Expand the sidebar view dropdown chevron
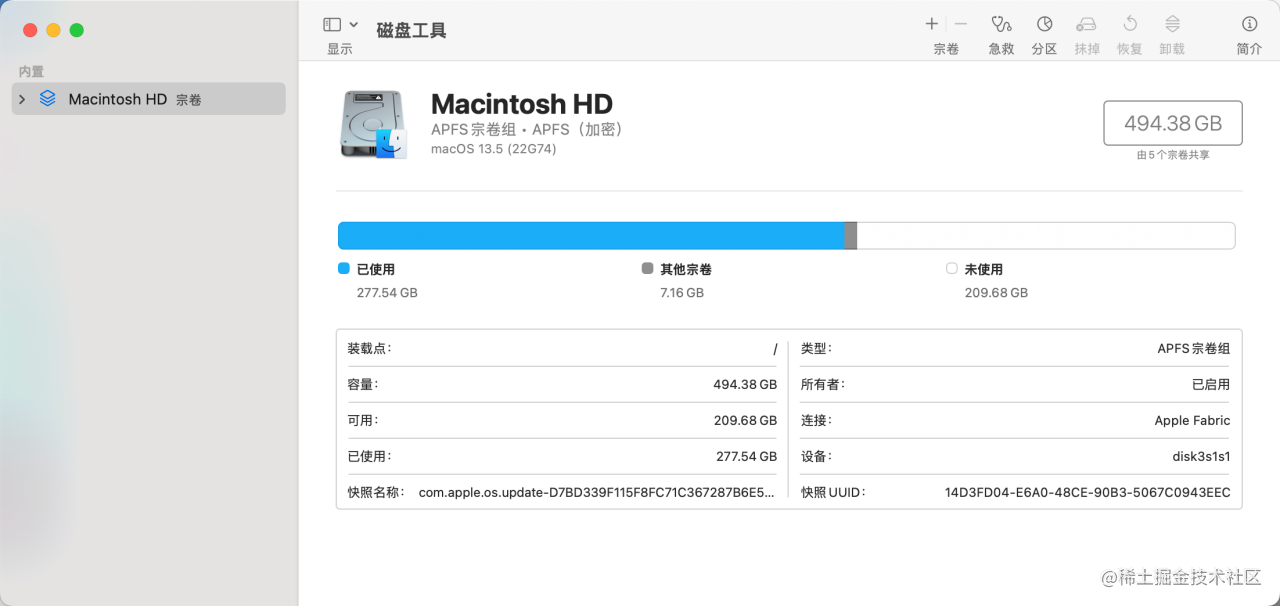This screenshot has height=606, width=1280. point(354,24)
